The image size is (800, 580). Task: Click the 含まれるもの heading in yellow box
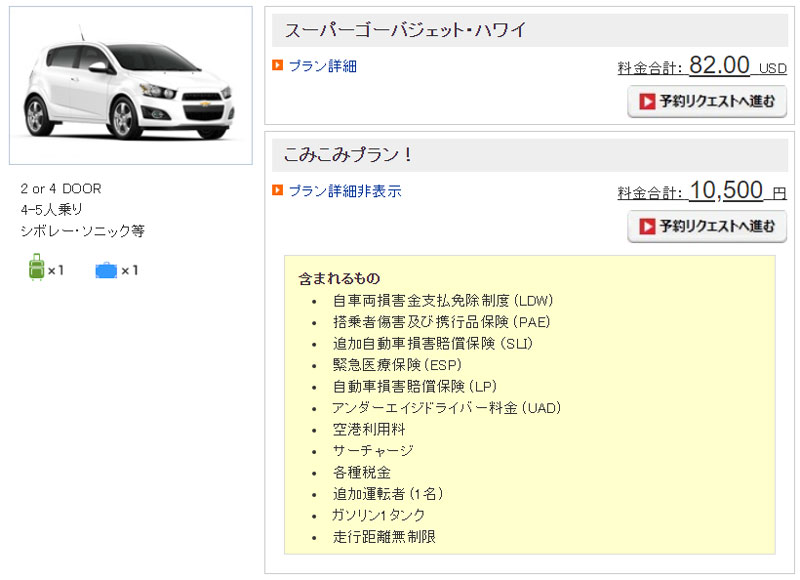339,279
